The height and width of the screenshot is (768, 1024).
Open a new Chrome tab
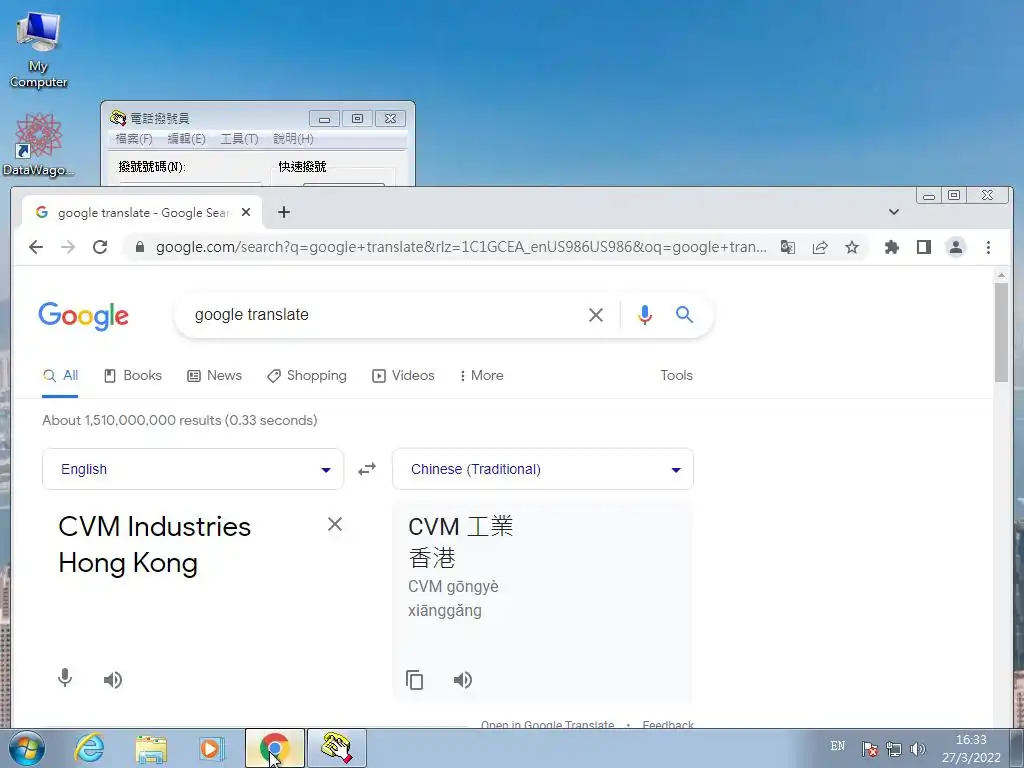click(x=283, y=212)
